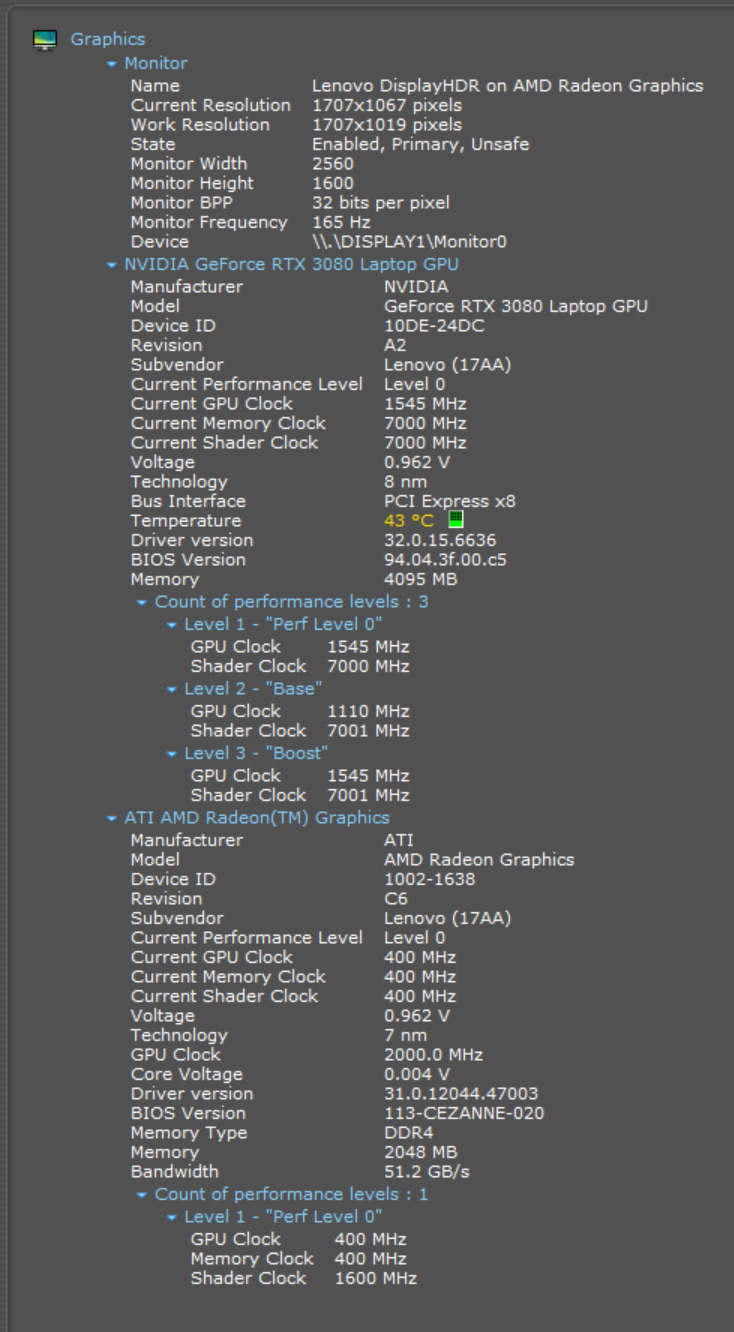The image size is (734, 1332).
Task: Collapse "Count of performance levels : 3"
Action: 143,603
